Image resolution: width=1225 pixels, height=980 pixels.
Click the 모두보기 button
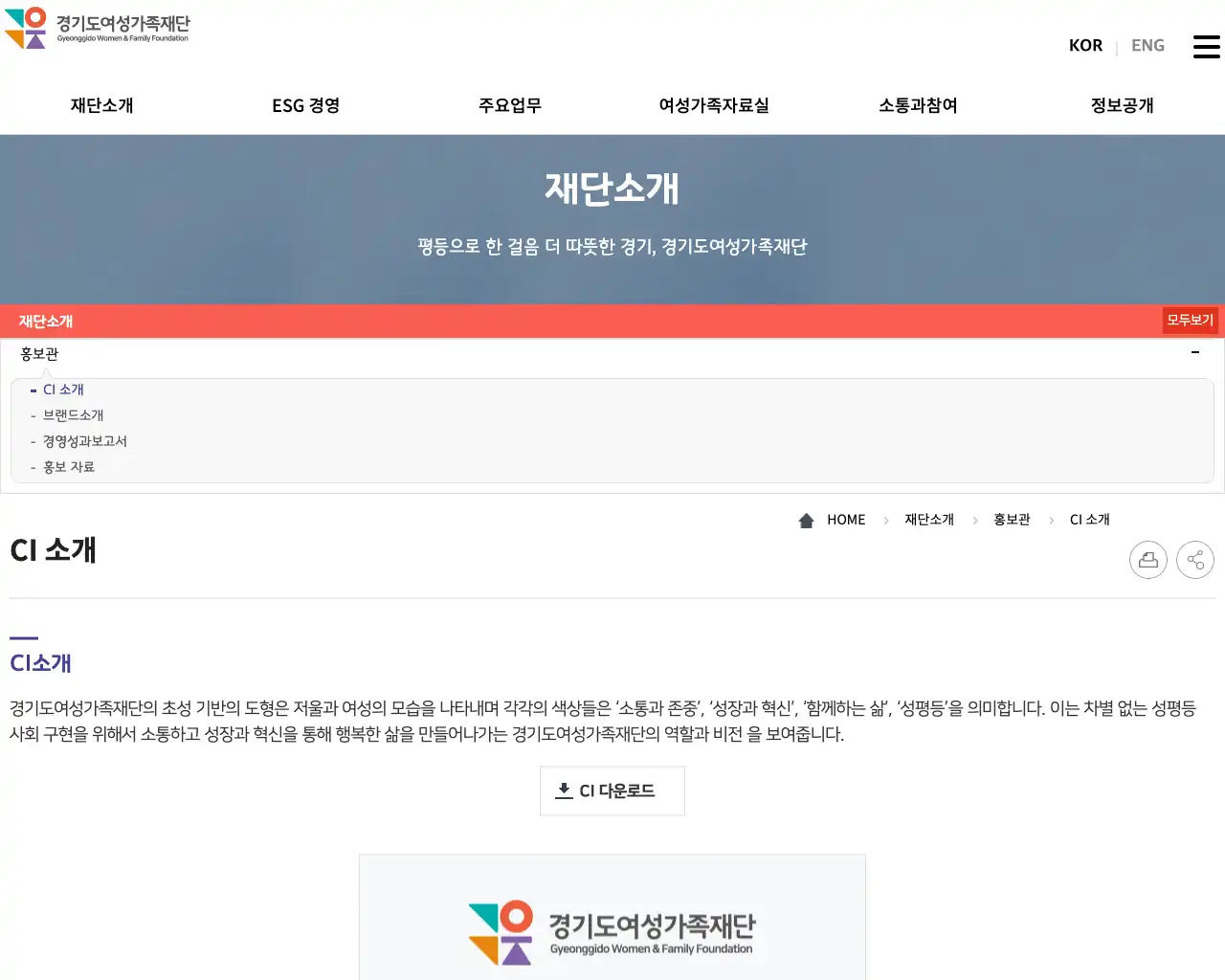point(1190,321)
